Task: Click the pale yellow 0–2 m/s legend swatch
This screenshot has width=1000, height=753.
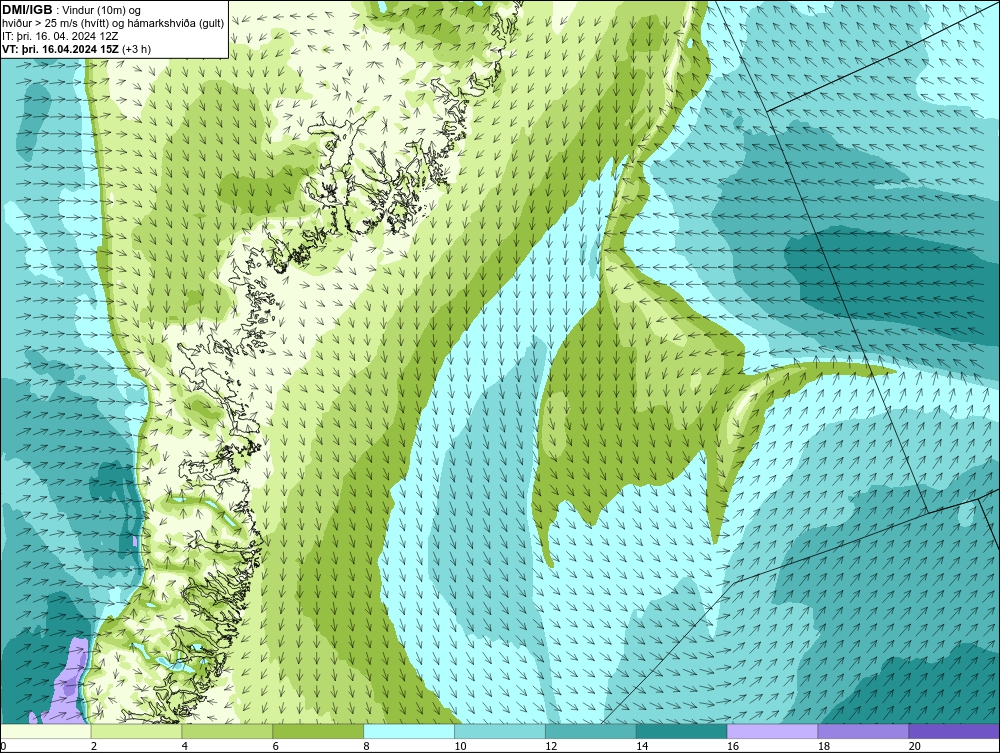Action: 46,731
